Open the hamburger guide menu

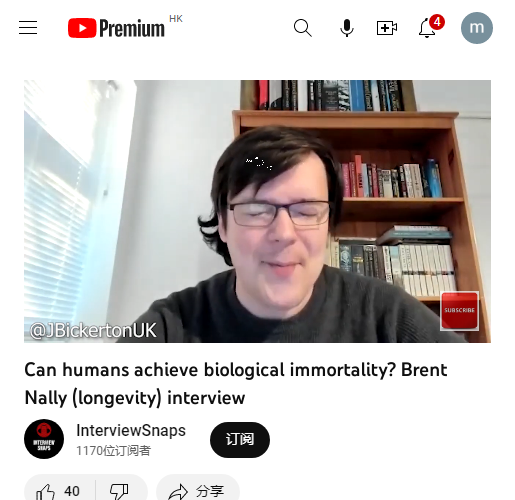tap(28, 28)
